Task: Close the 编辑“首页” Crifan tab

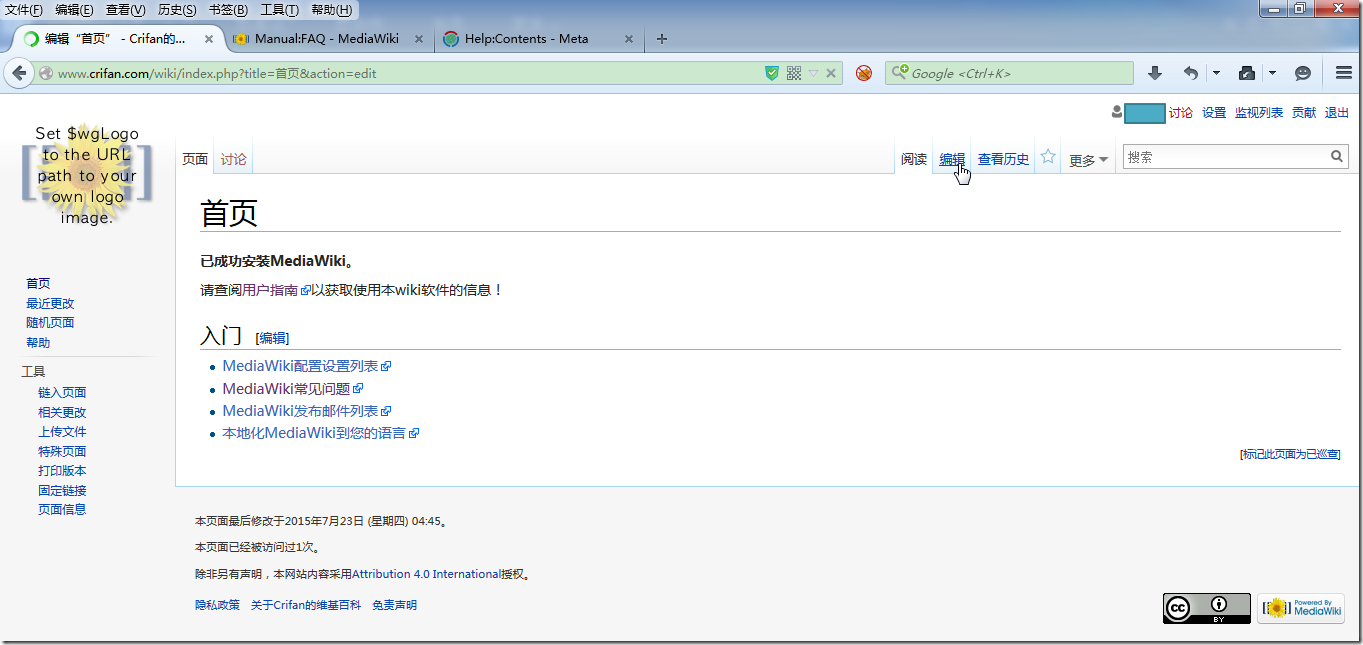Action: [209, 39]
